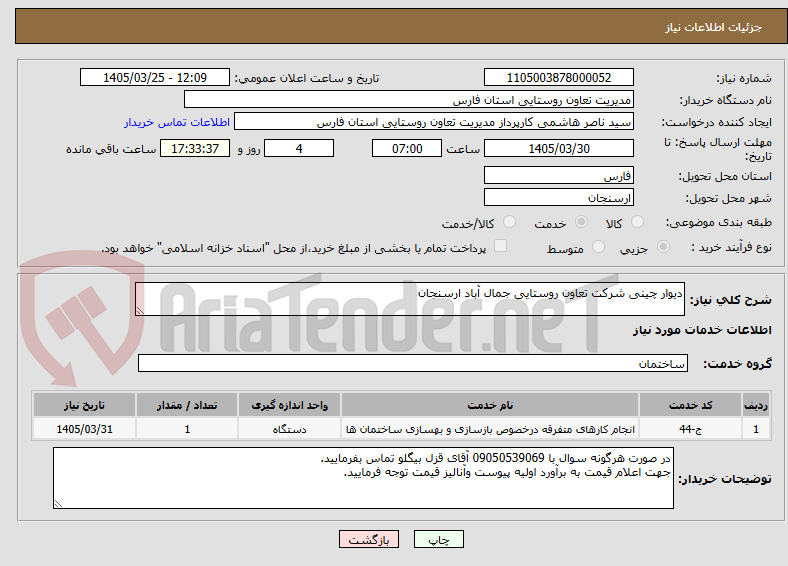This screenshot has width=788, height=566.
Task: Click the deadline hour field 07:00
Action: 407,148
